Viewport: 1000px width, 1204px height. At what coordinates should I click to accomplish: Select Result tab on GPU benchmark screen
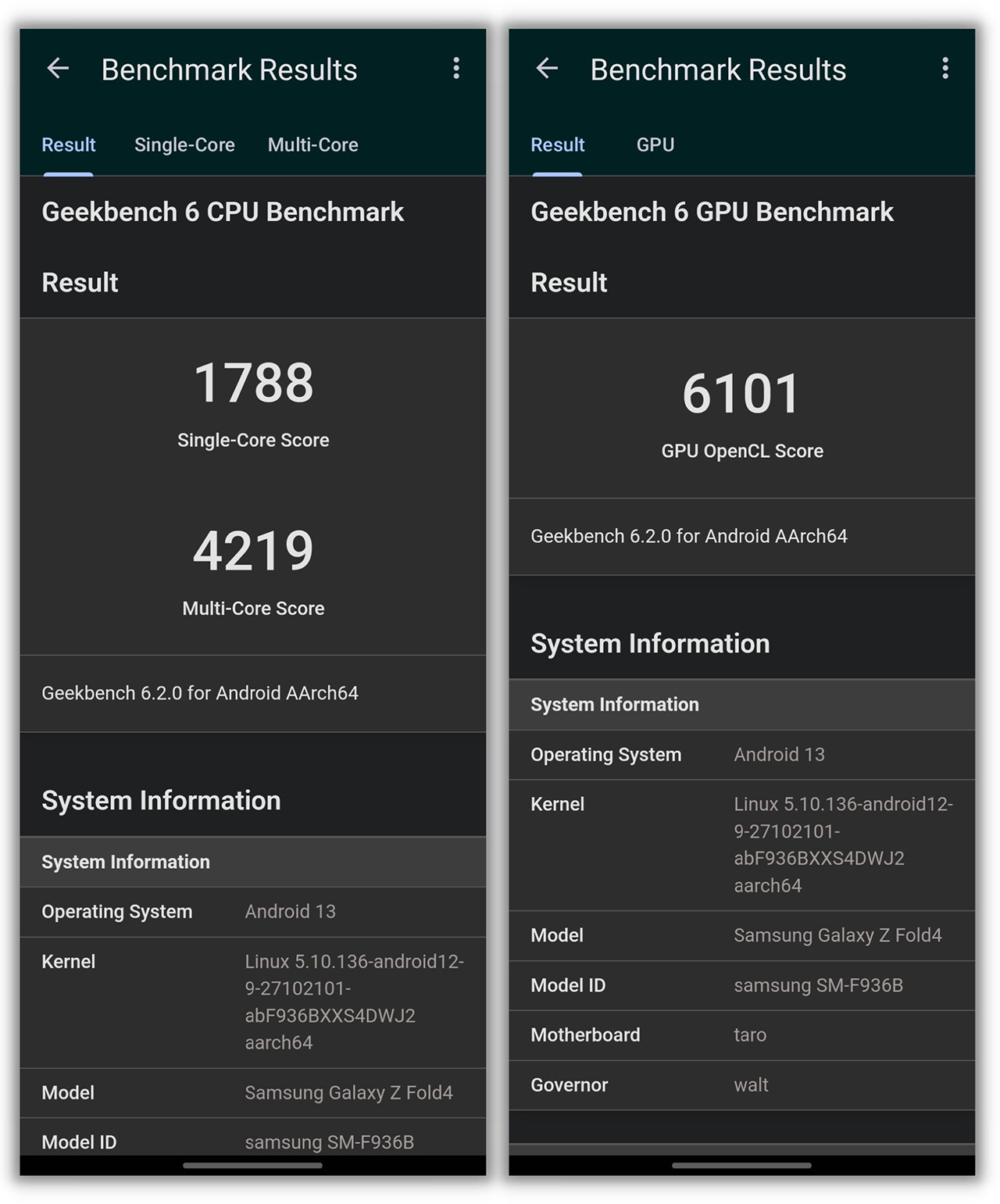click(x=558, y=145)
